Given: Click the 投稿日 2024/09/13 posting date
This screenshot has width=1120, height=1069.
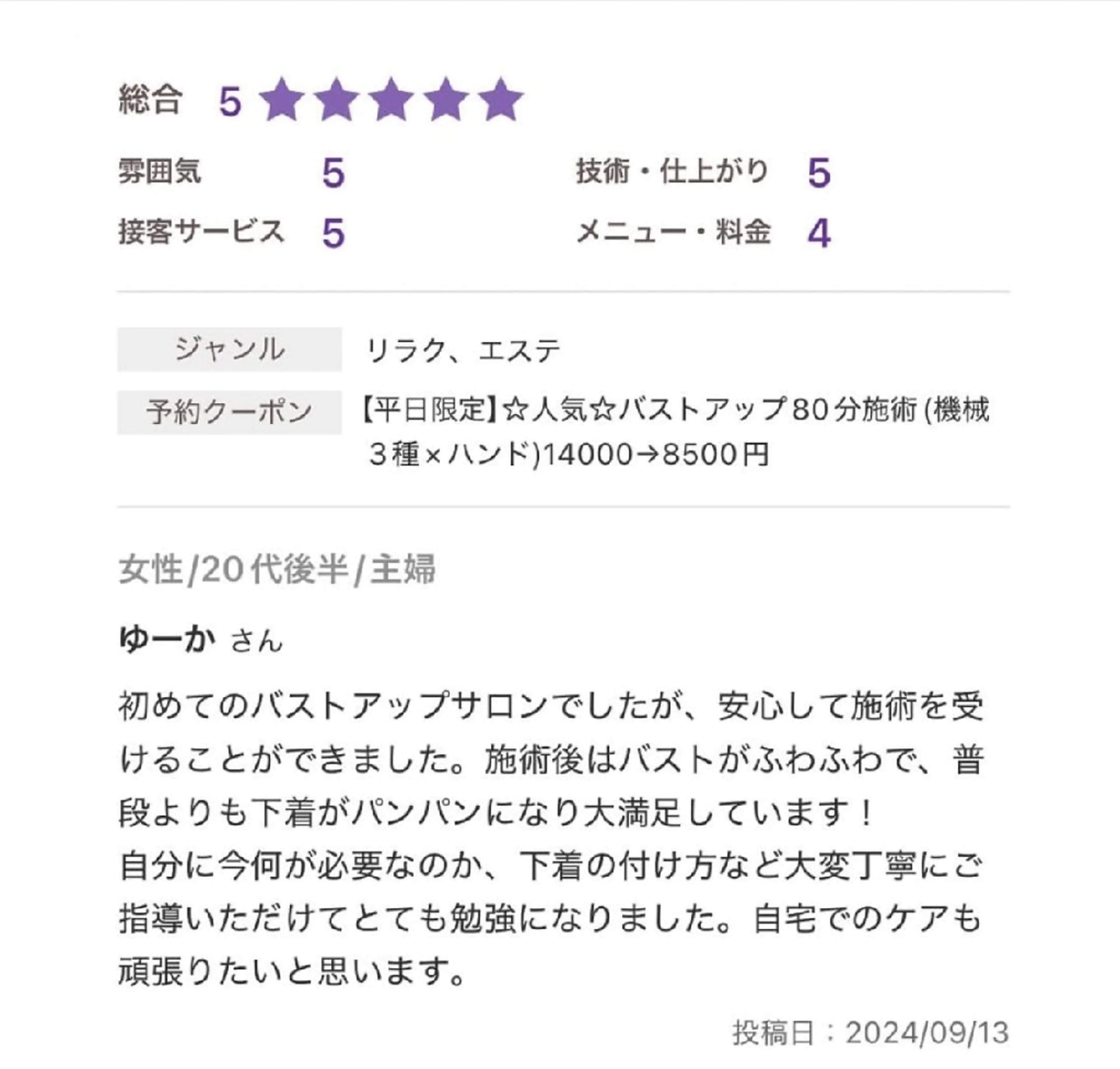Looking at the screenshot, I should 870,1033.
